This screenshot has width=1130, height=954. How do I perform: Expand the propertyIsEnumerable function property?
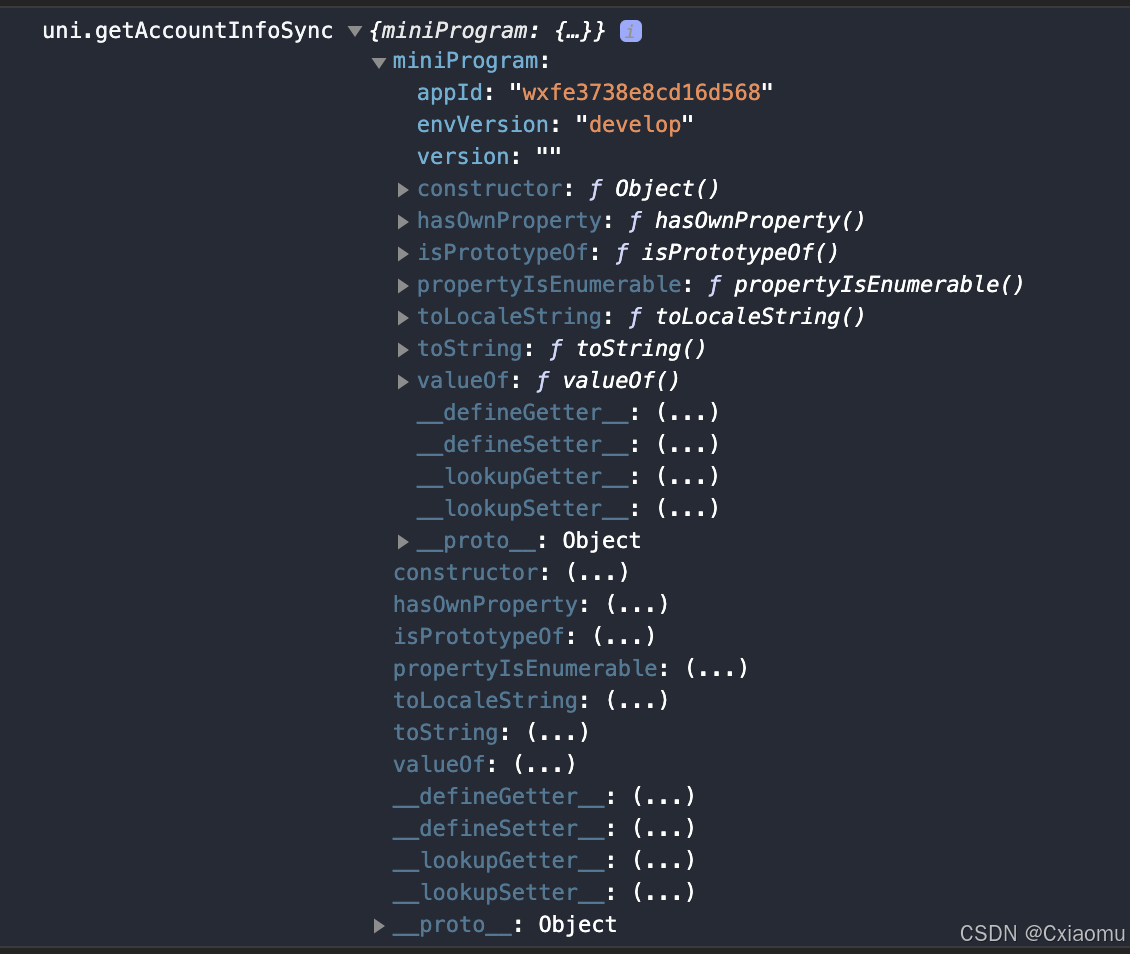[403, 285]
